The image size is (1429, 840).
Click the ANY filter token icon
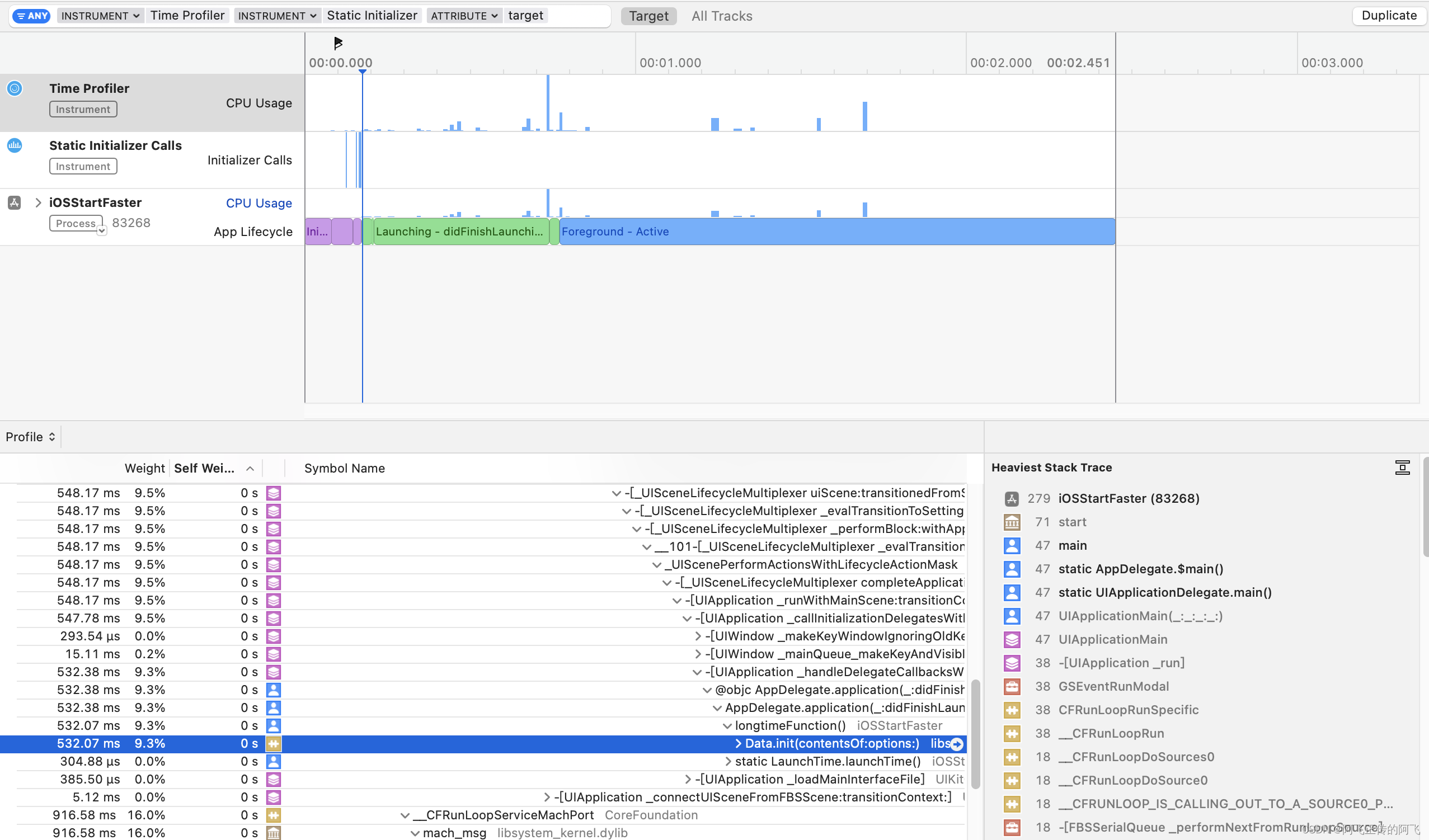click(x=31, y=16)
